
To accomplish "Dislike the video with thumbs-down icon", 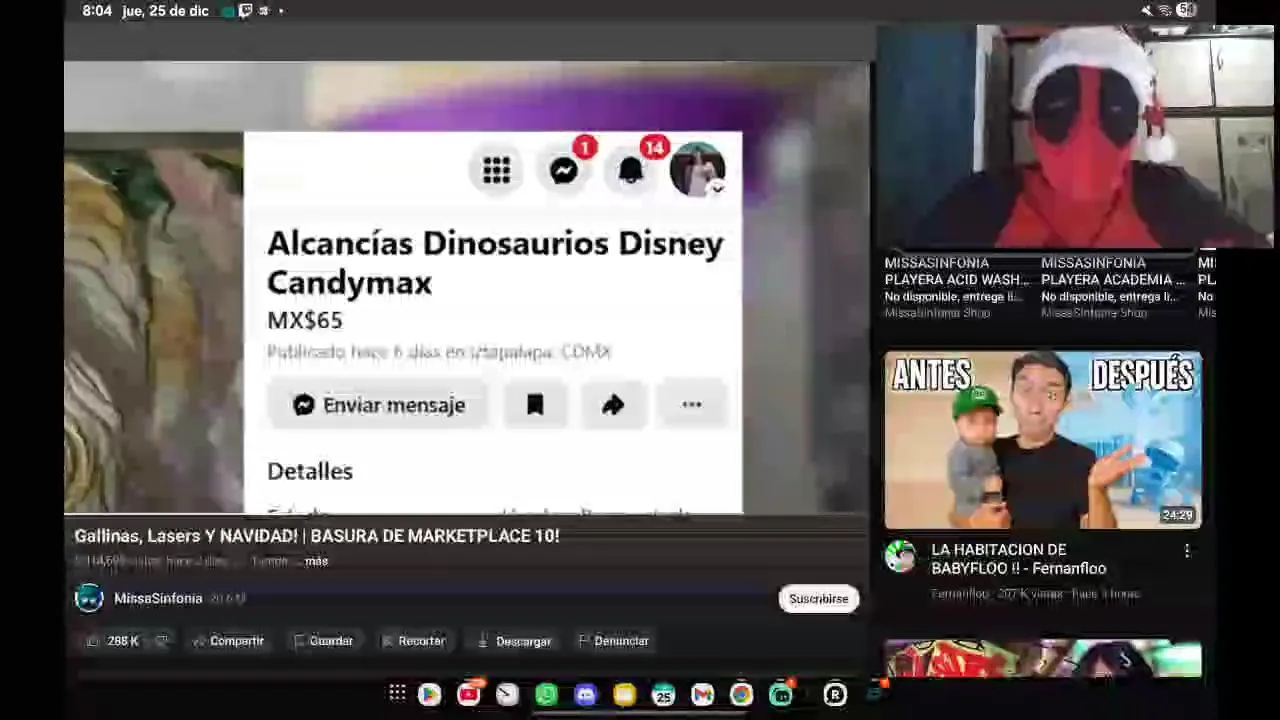I will click(162, 641).
